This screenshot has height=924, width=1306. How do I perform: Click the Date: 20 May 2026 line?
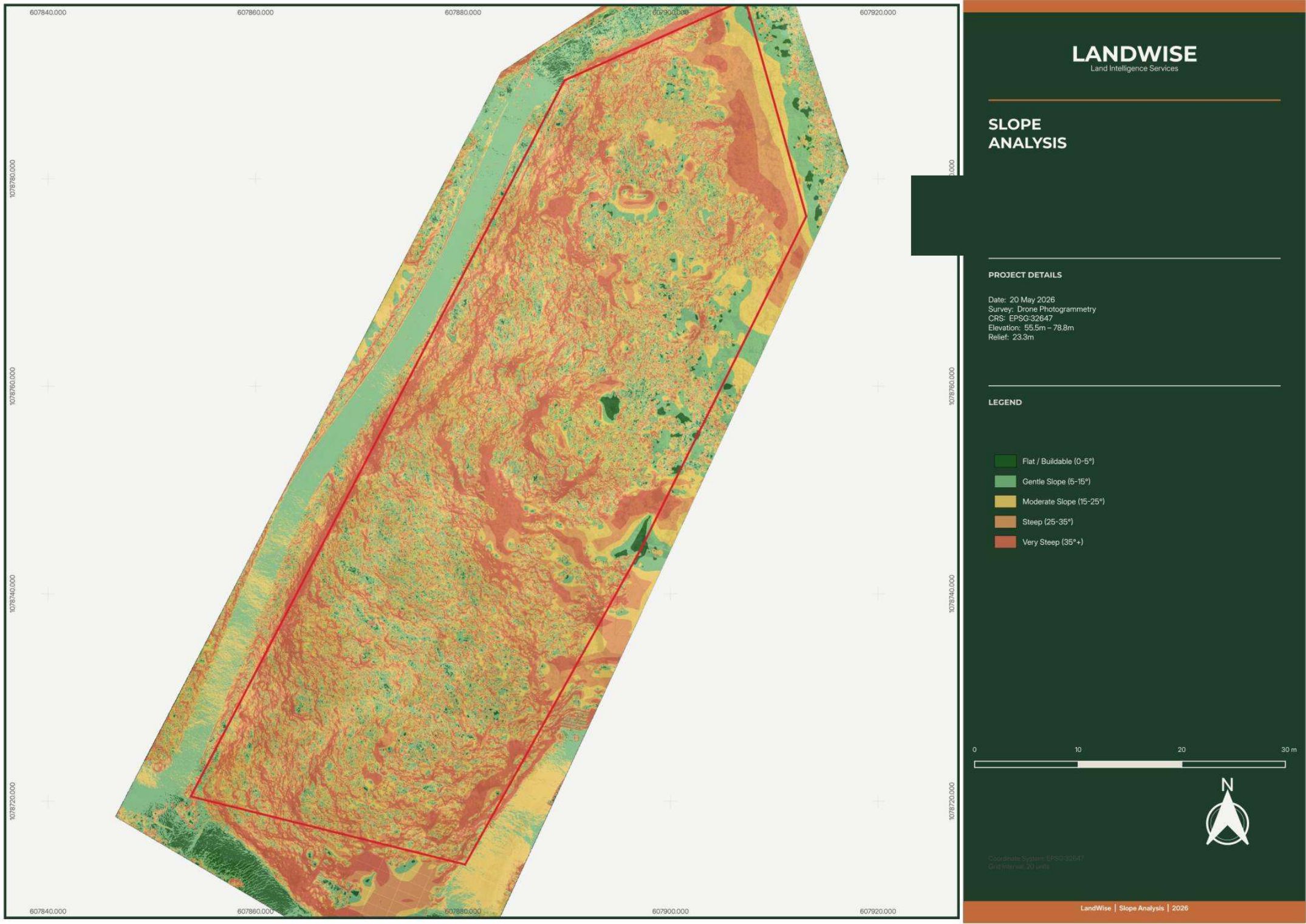pos(1021,299)
